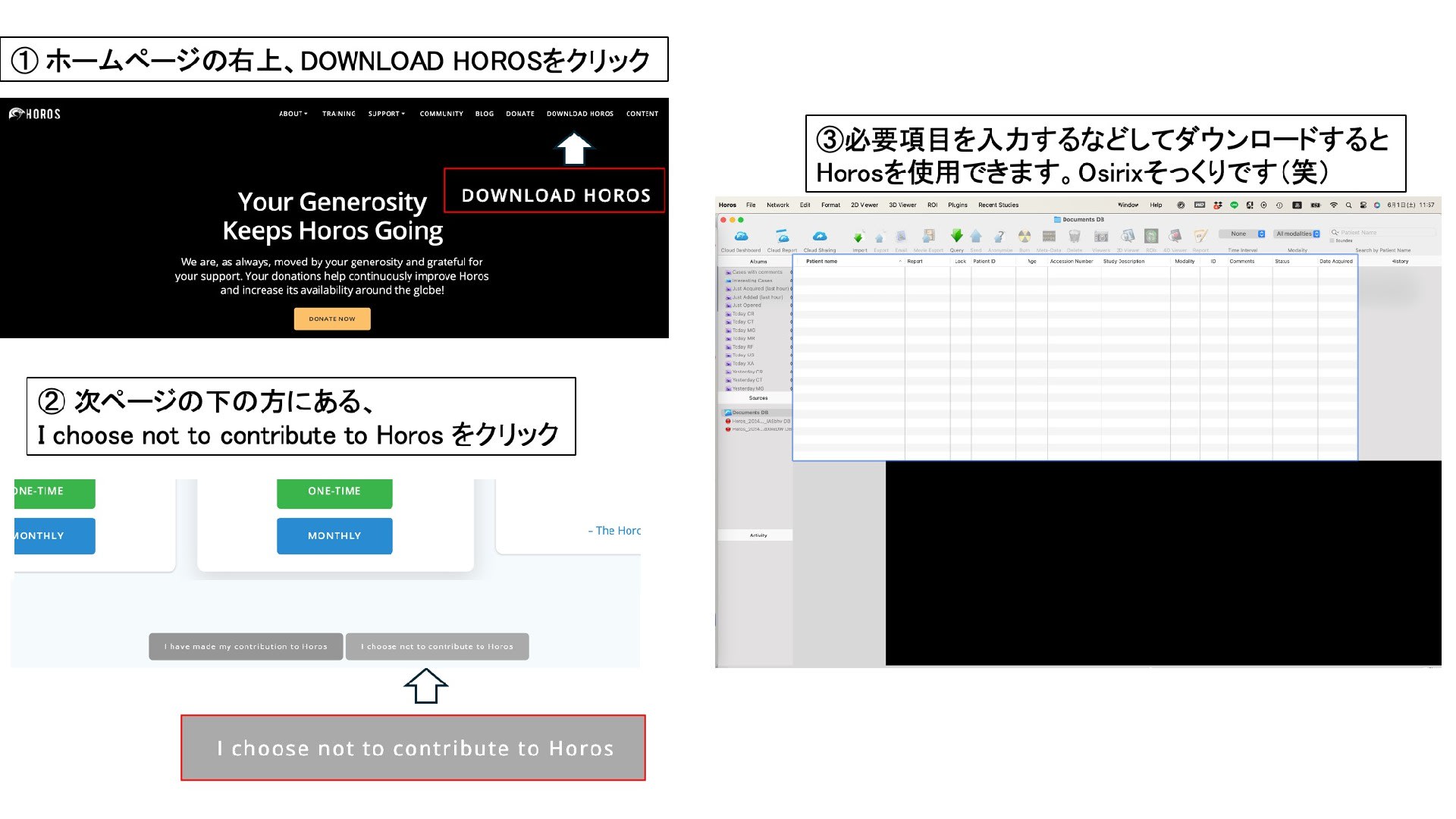
Task: Click the Siri icon in the menu bar
Action: [1377, 205]
